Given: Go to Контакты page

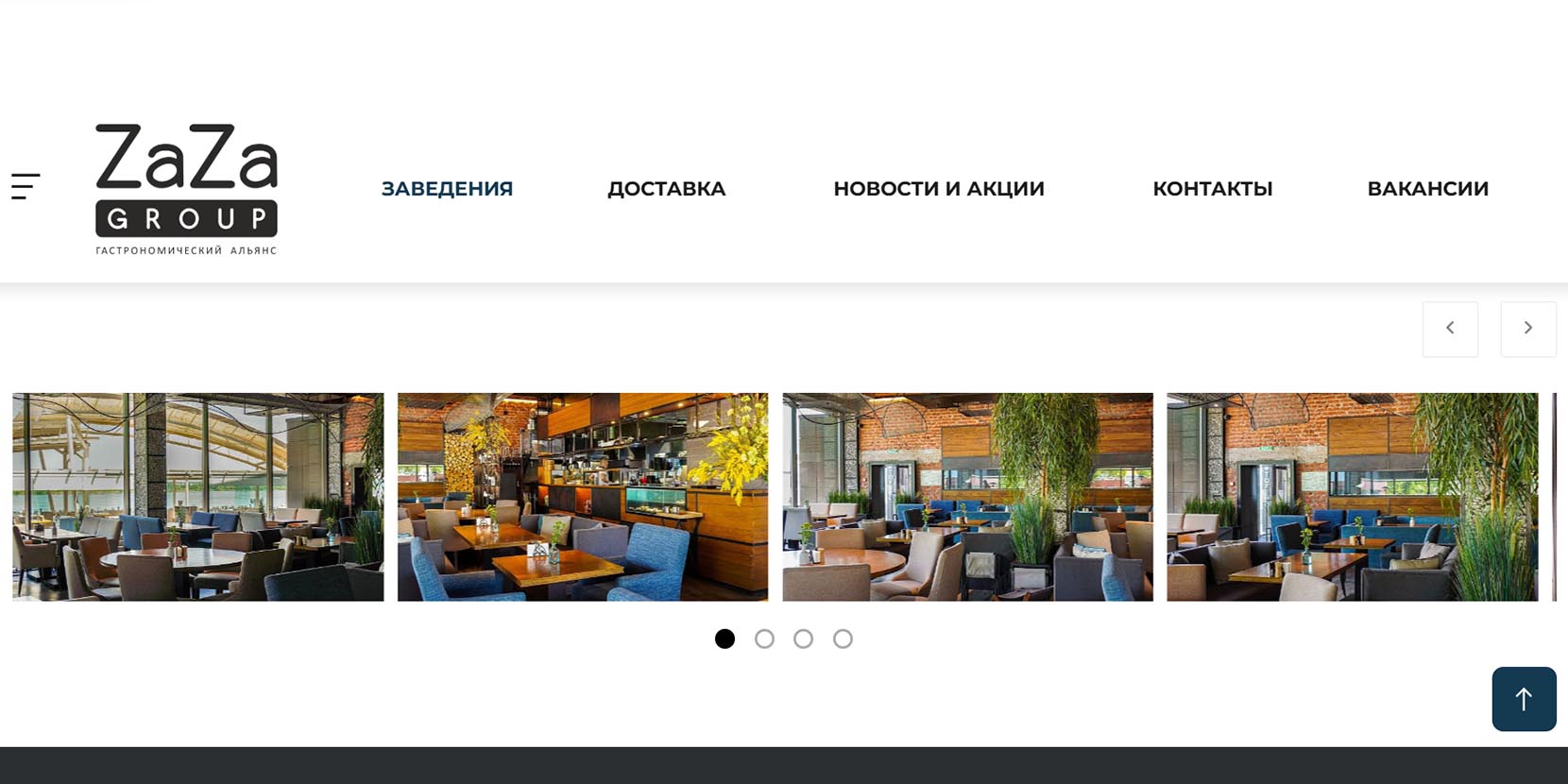Looking at the screenshot, I should pyautogui.click(x=1213, y=189).
